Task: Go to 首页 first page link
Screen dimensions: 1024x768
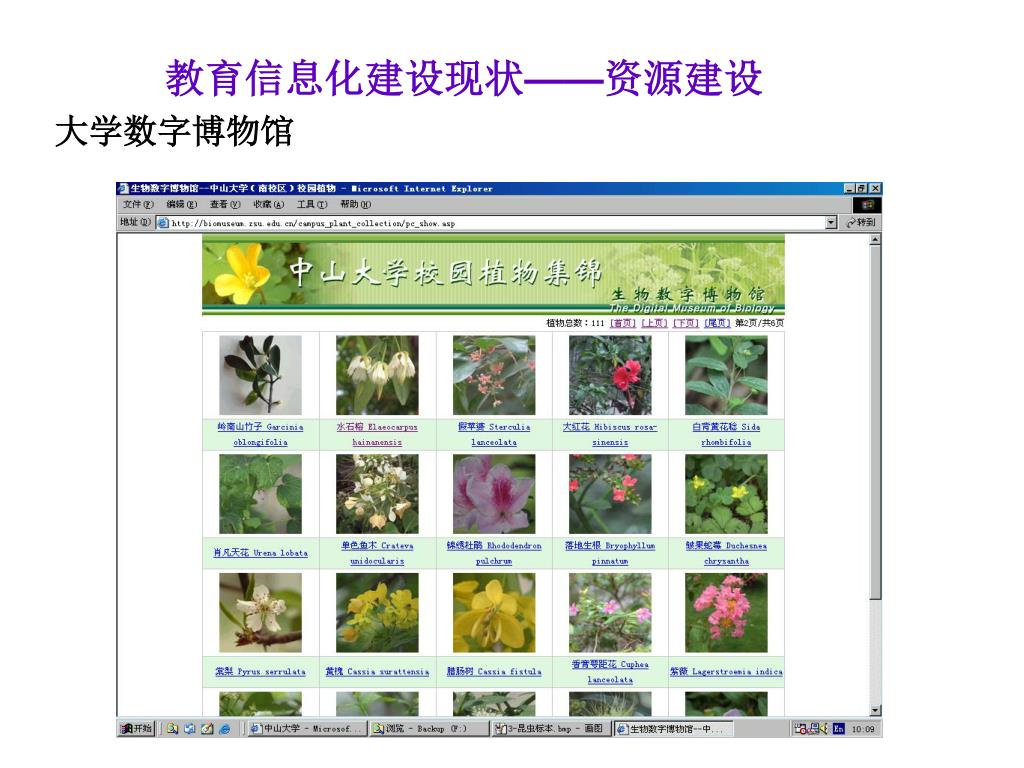Action: click(x=622, y=323)
